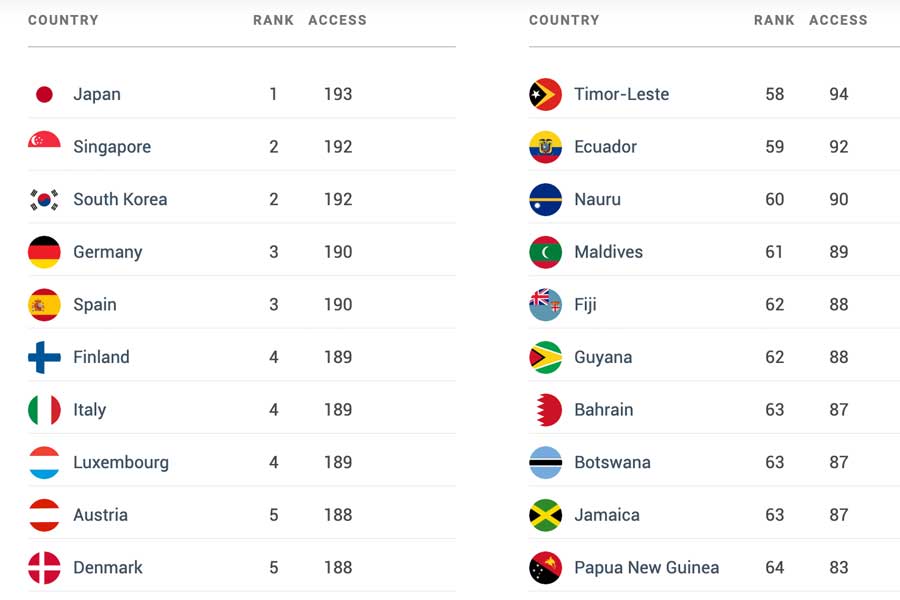Click the Fiji flag icon

point(545,304)
